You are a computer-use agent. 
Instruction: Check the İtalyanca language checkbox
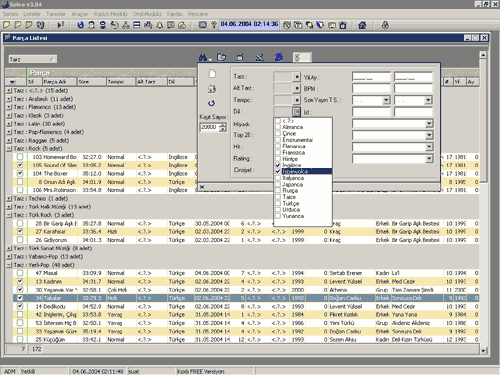tap(278, 178)
